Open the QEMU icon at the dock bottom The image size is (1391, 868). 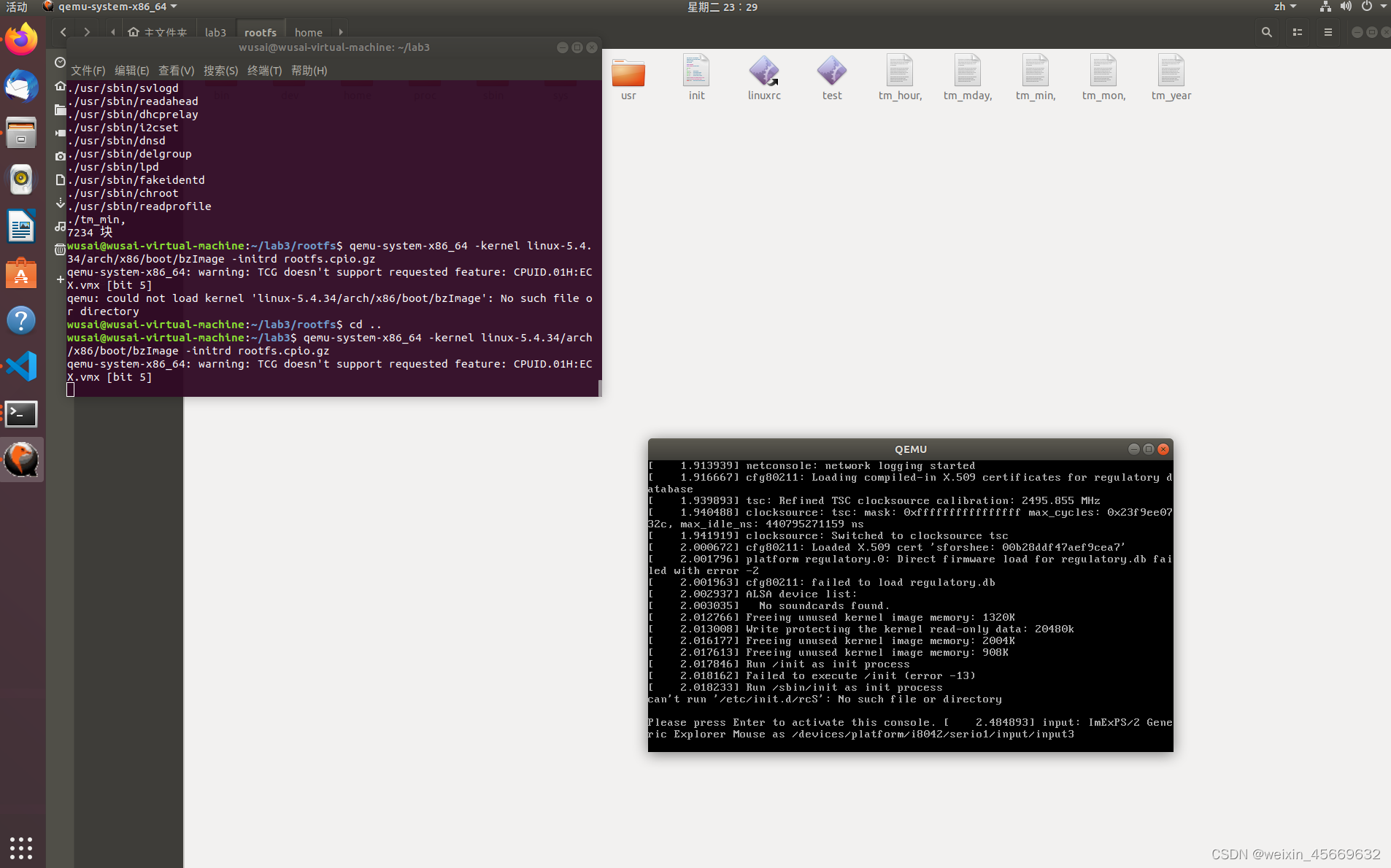pyautogui.click(x=21, y=460)
